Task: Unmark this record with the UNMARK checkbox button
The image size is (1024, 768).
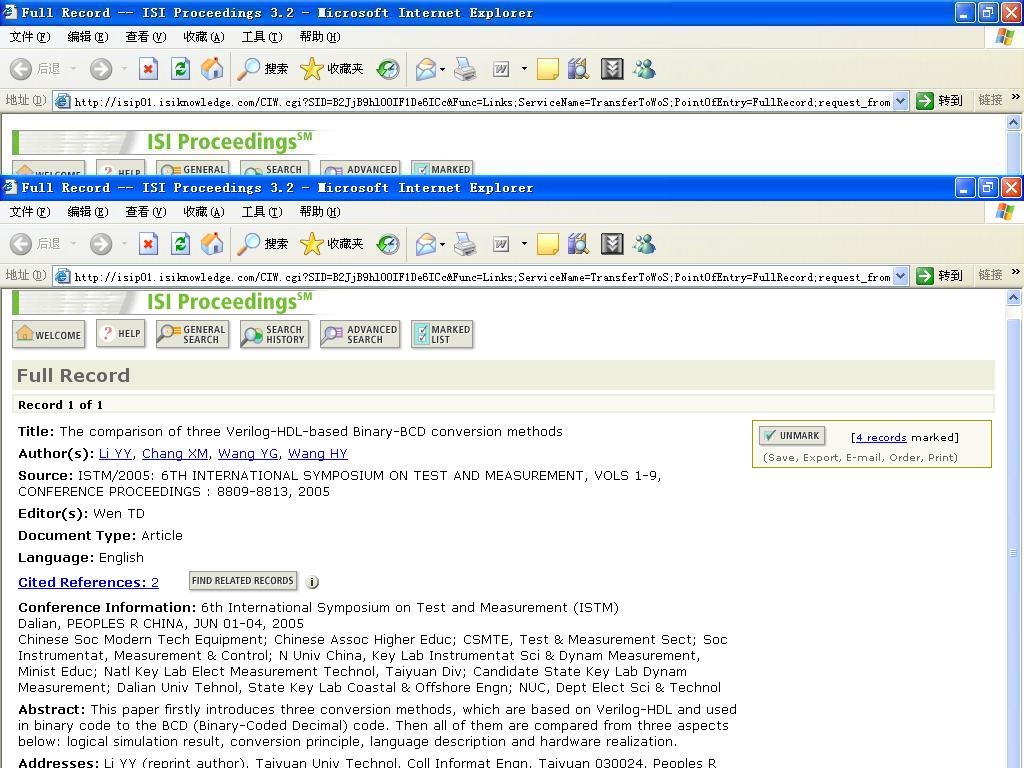Action: click(790, 436)
